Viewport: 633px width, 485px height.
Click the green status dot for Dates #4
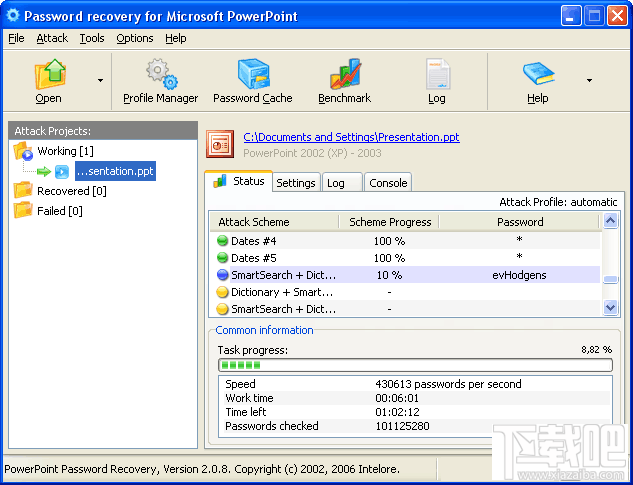point(222,241)
